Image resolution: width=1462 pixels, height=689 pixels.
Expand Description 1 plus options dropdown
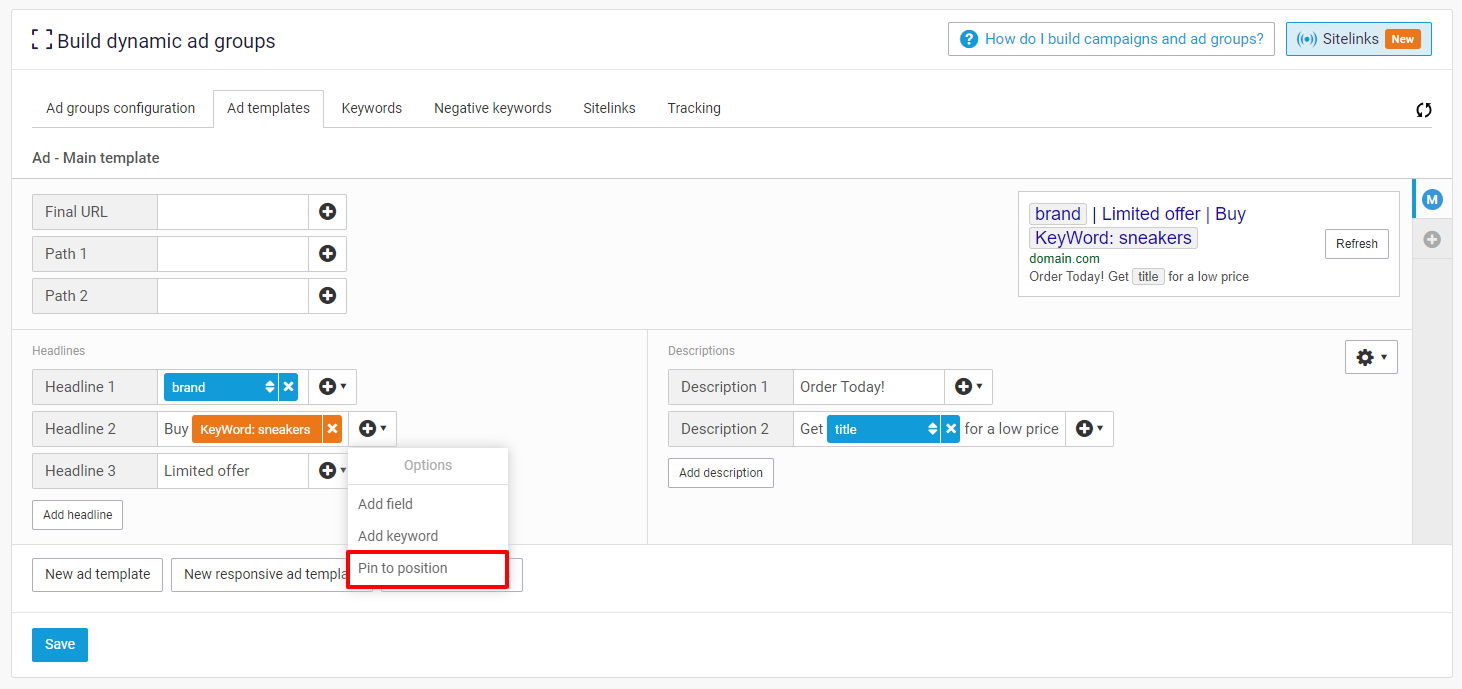pos(968,387)
